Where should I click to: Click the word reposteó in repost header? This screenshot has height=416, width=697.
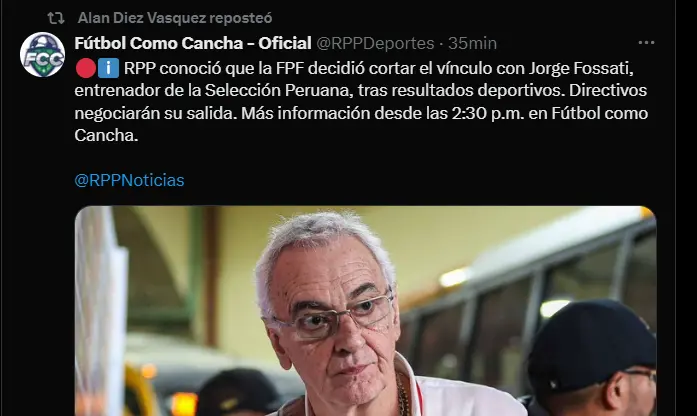pos(240,18)
